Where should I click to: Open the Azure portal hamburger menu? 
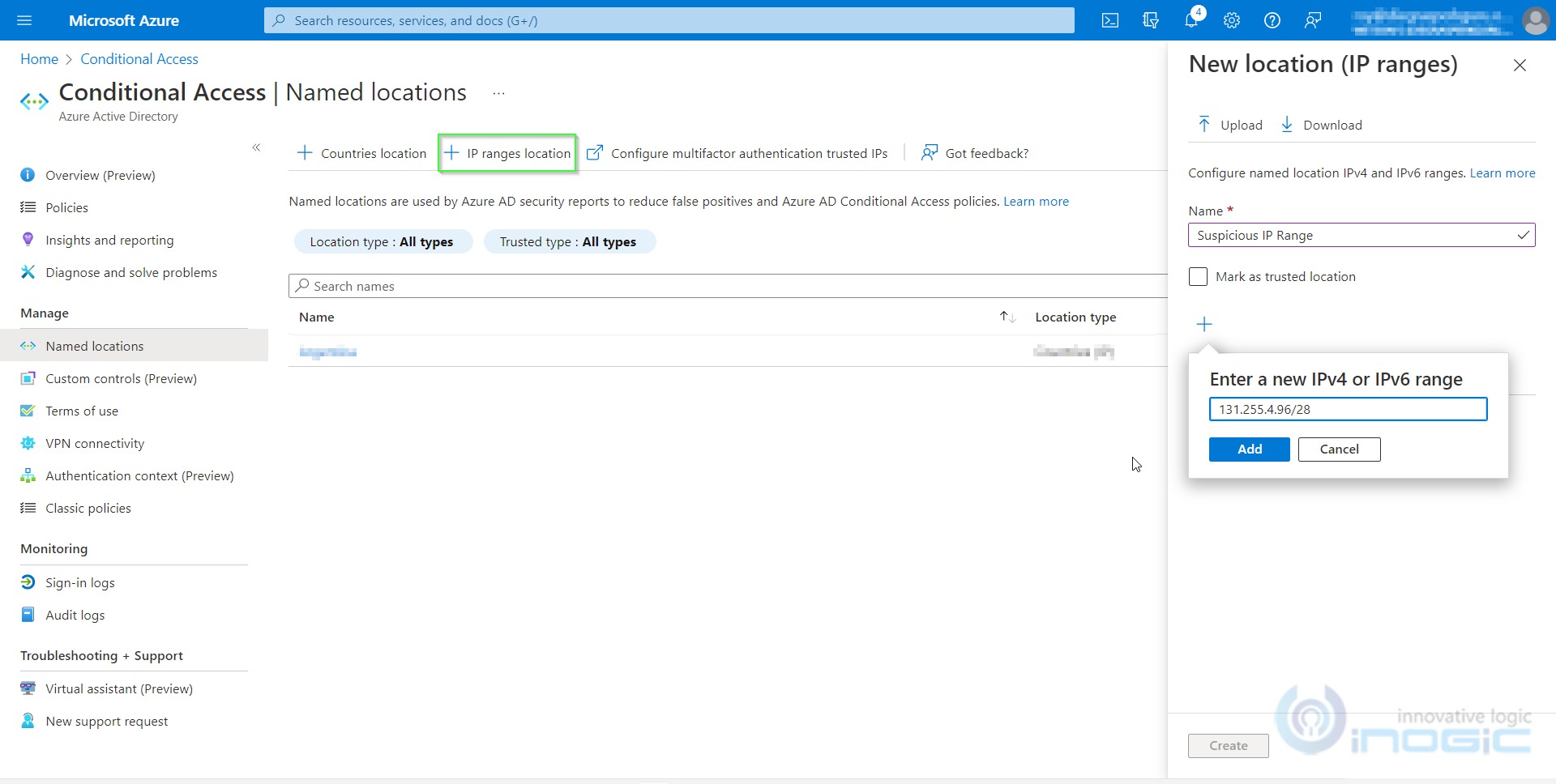click(x=24, y=20)
